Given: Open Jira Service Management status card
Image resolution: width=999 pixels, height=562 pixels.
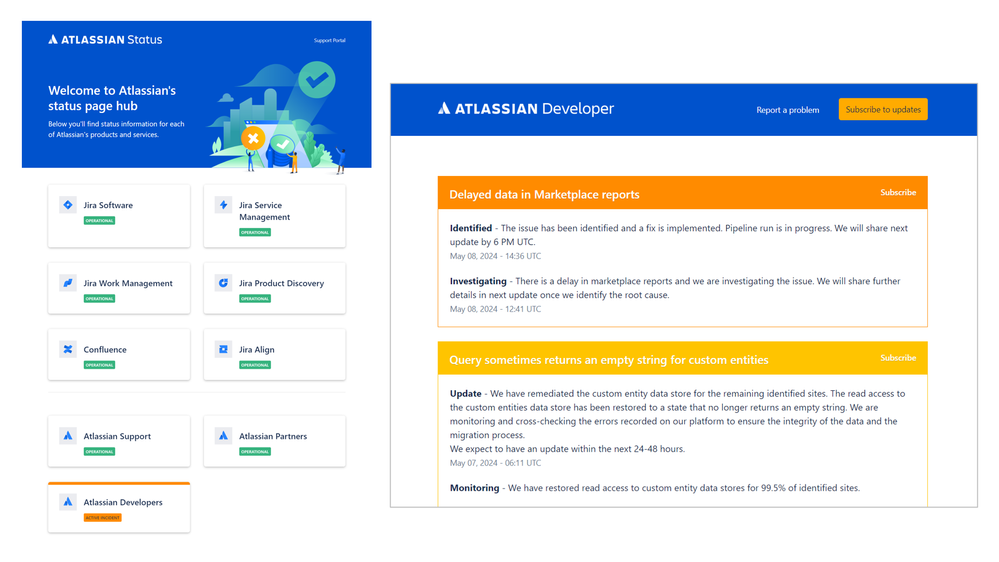Looking at the screenshot, I should coord(275,216).
